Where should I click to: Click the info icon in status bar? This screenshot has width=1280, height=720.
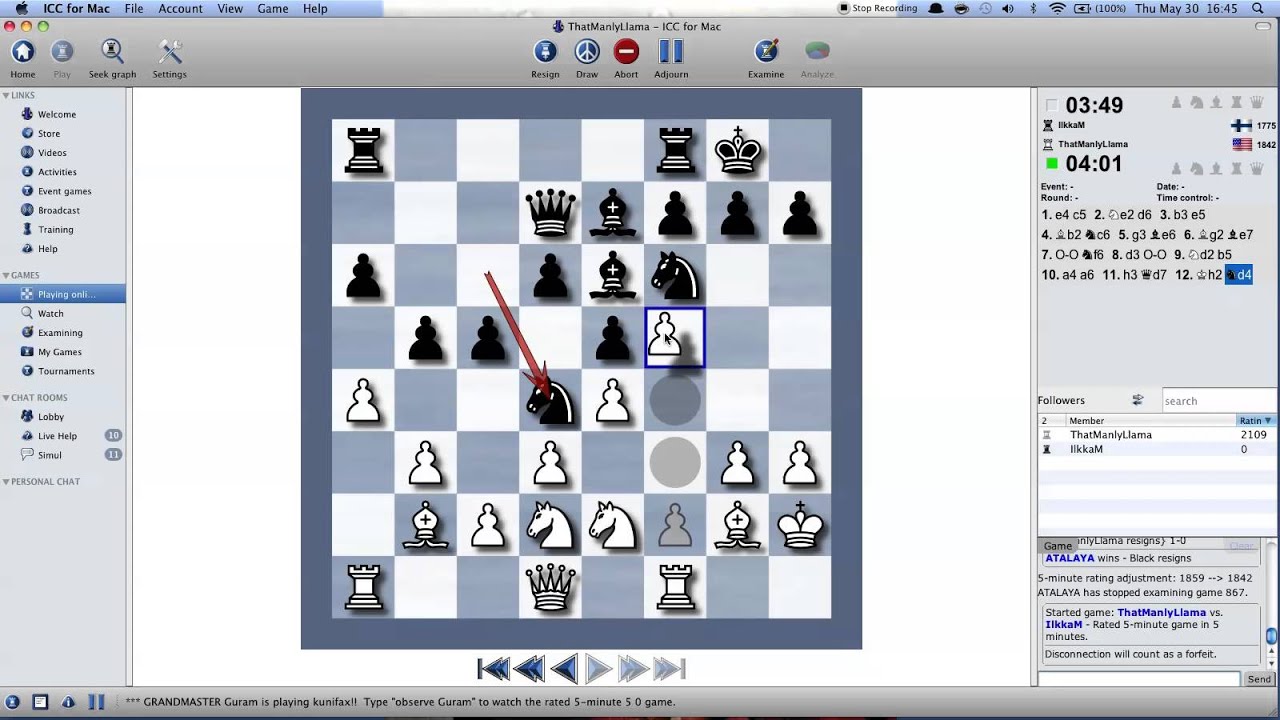click(x=68, y=702)
